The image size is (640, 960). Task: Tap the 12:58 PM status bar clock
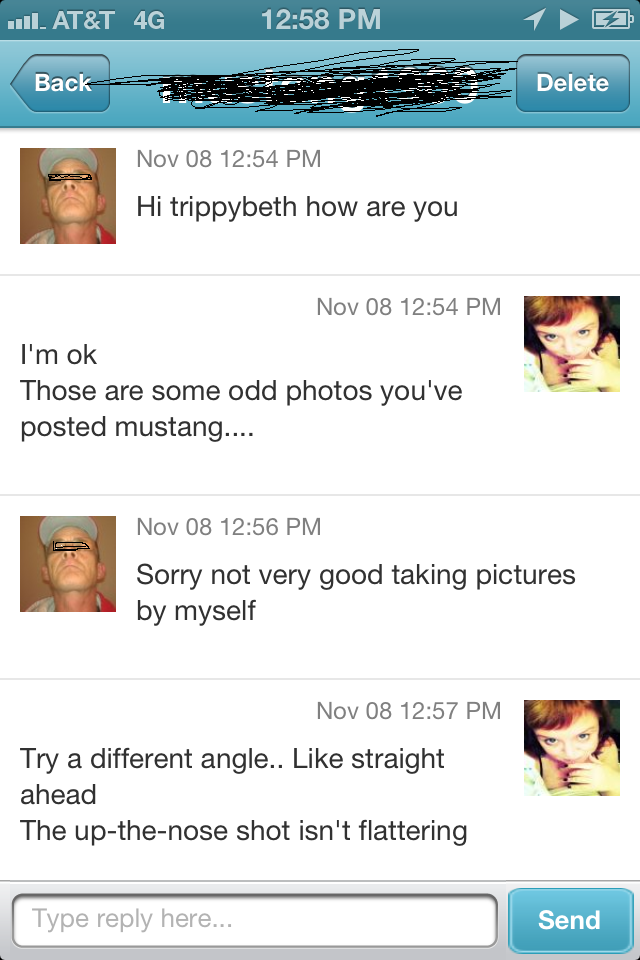click(320, 19)
